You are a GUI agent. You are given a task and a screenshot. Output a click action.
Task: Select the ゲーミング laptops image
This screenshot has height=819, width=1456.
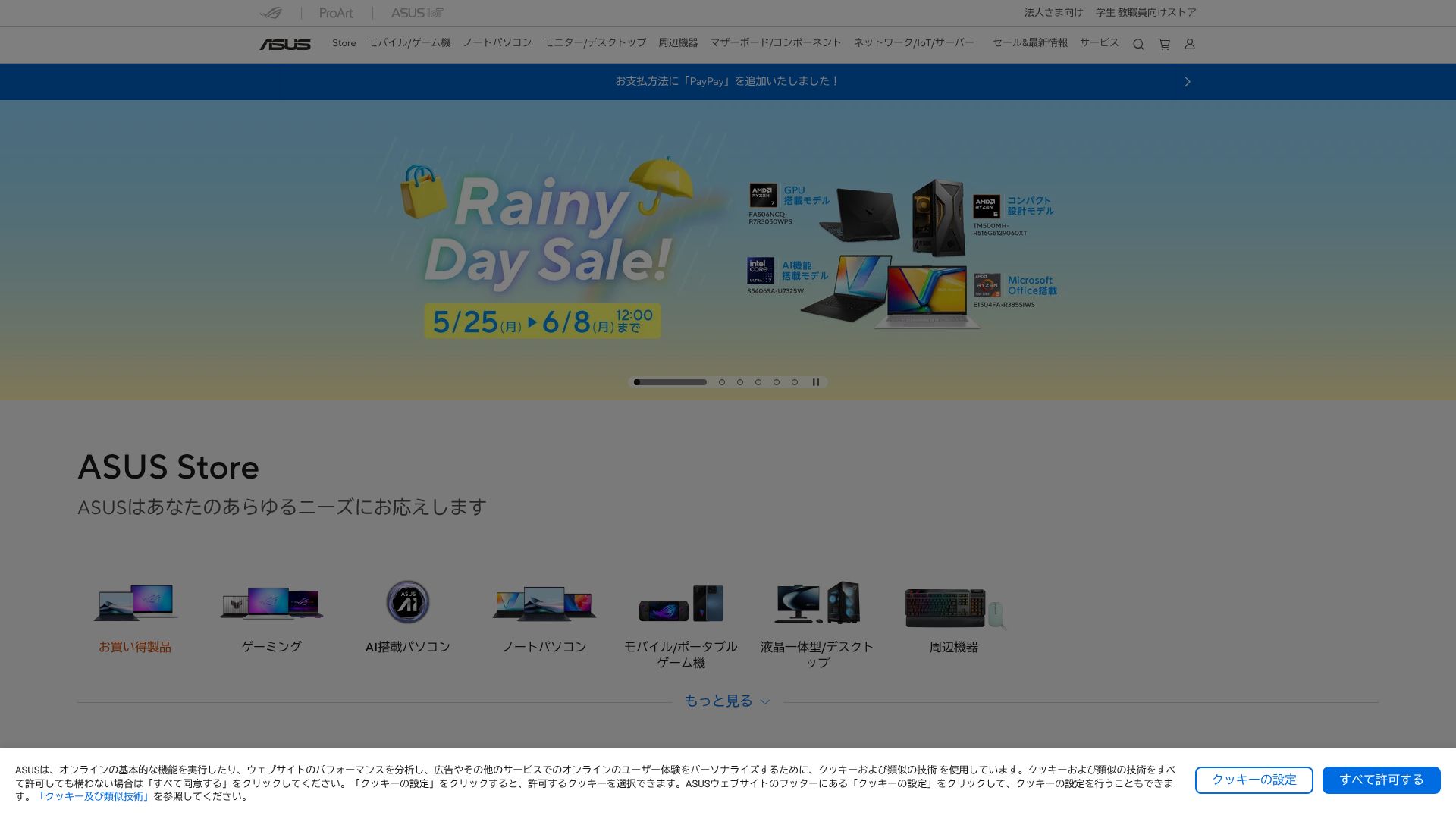(271, 604)
